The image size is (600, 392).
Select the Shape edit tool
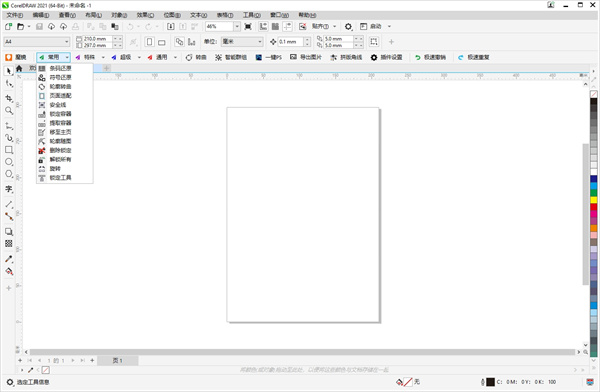pyautogui.click(x=9, y=84)
